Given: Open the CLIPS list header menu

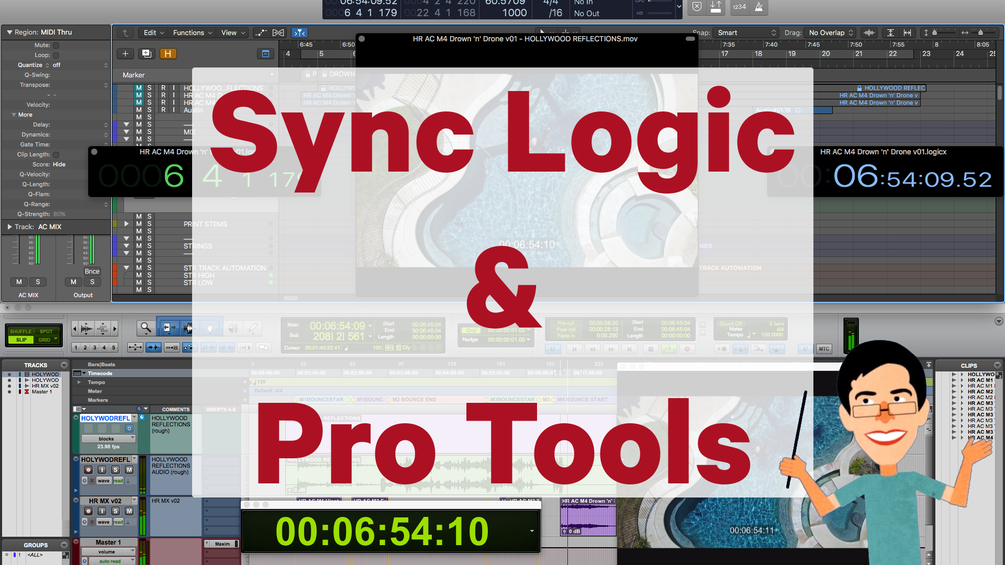Looking at the screenshot, I should [997, 365].
